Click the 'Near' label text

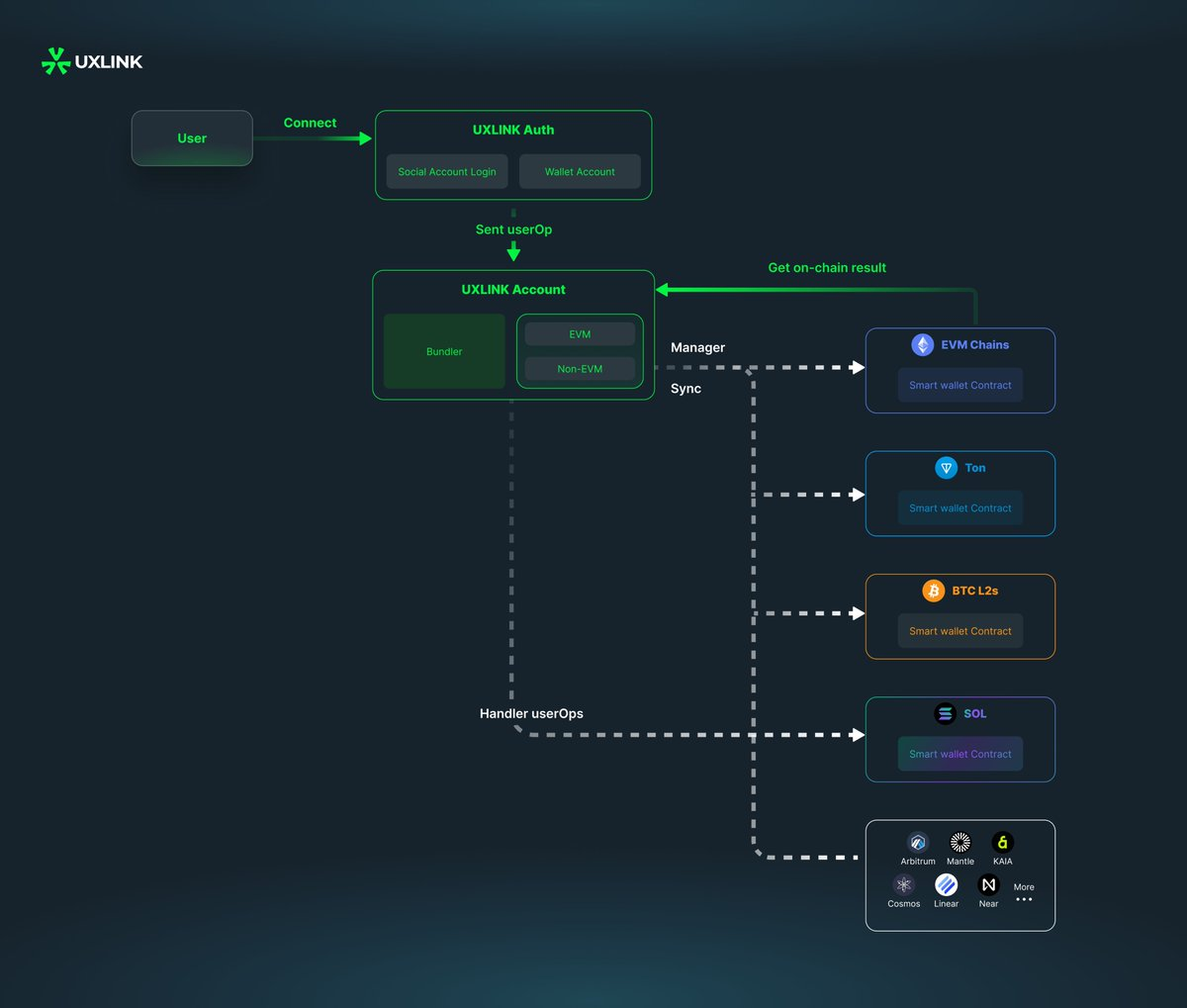(x=989, y=904)
